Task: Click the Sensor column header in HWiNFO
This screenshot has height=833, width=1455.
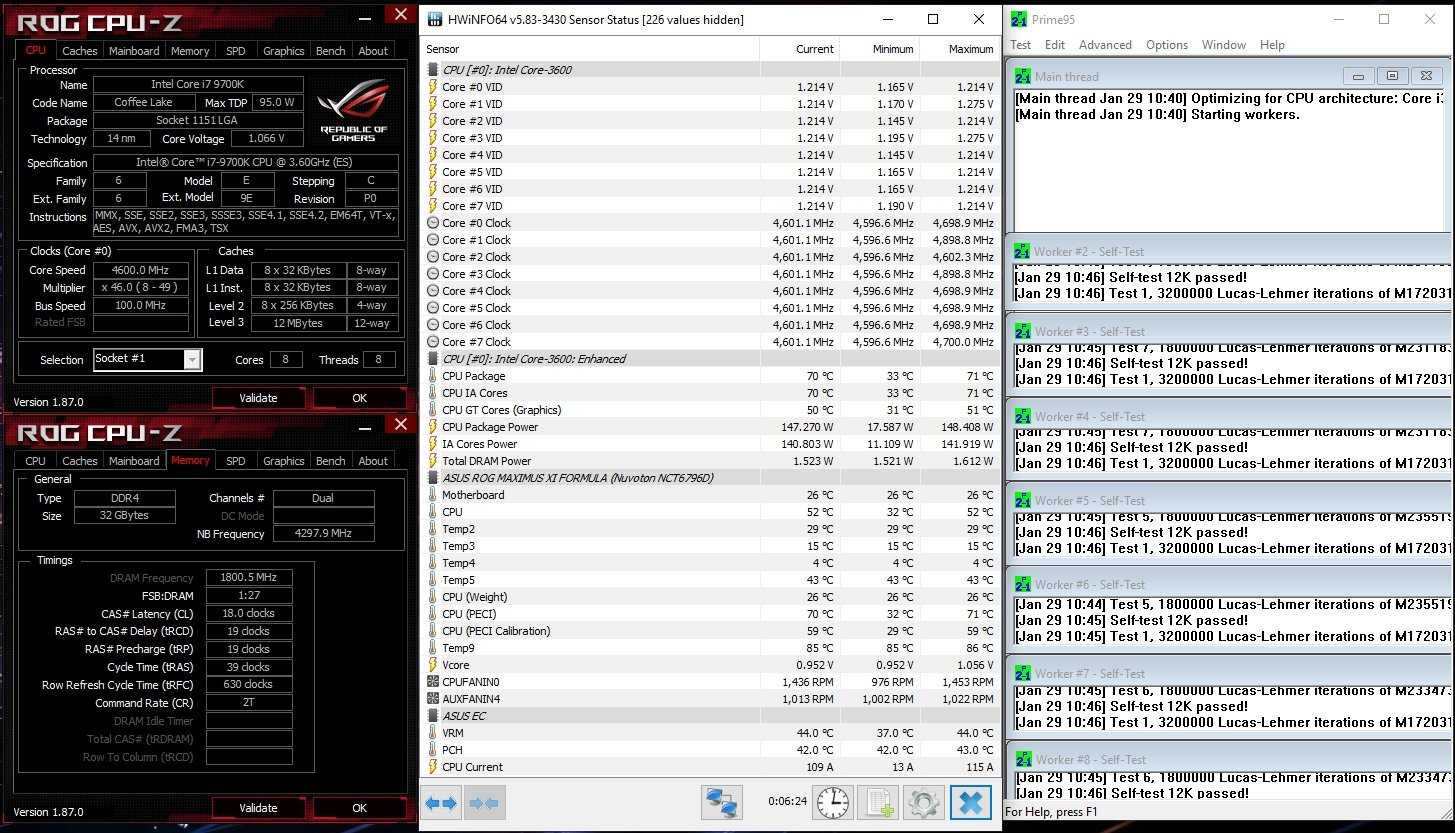Action: tap(443, 49)
